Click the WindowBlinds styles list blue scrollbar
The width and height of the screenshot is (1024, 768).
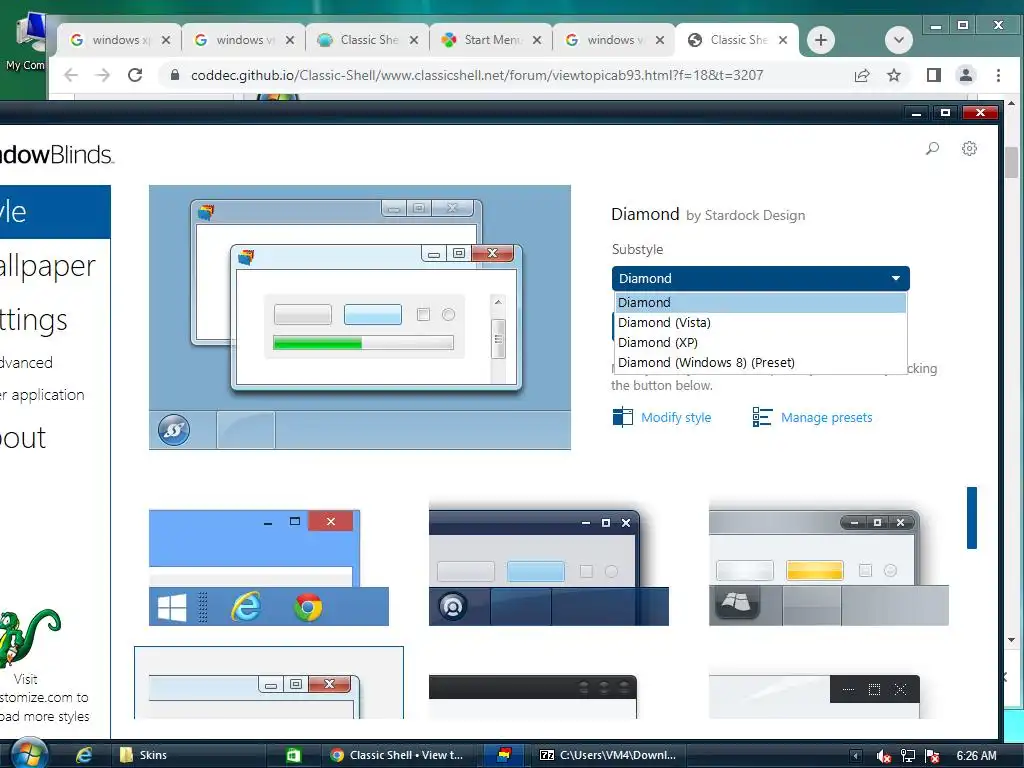click(x=972, y=518)
